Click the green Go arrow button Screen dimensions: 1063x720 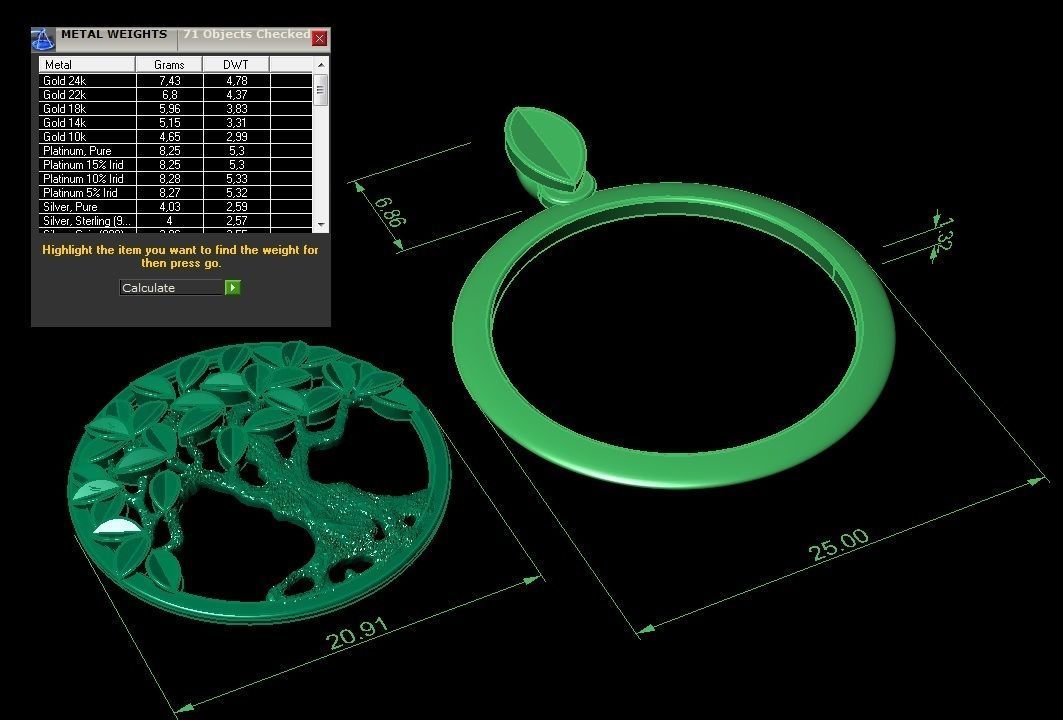tap(233, 288)
